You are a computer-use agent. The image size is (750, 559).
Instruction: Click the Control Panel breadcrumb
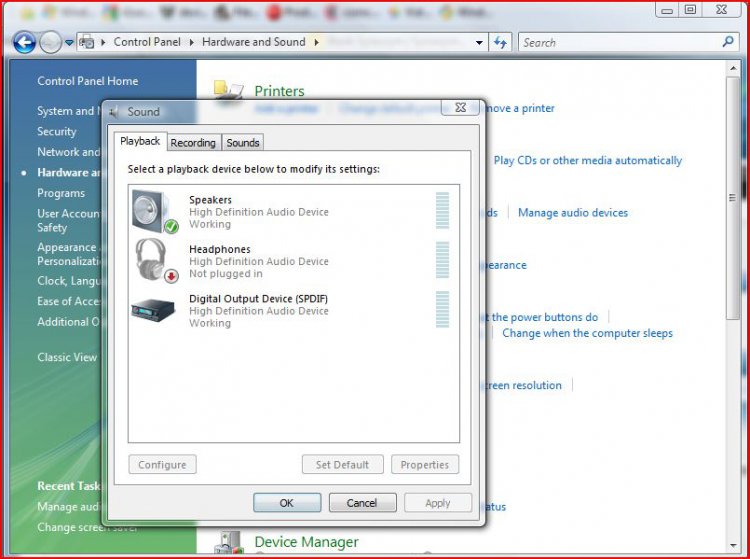point(147,42)
